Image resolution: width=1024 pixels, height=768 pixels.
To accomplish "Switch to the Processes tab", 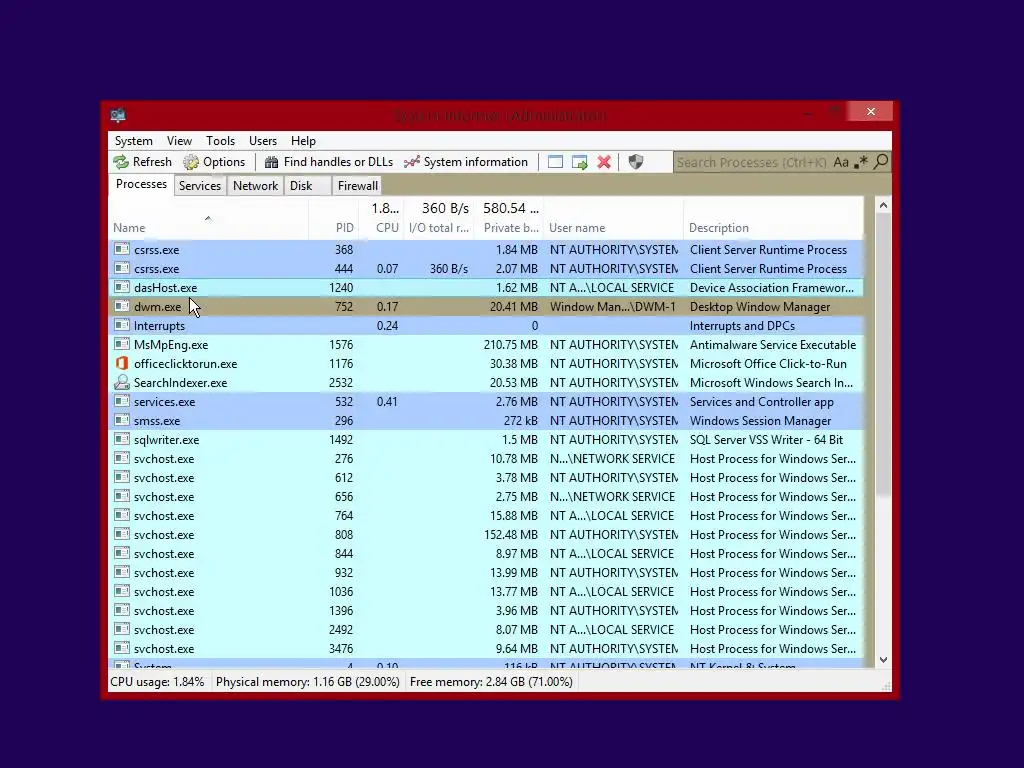I will click(141, 184).
